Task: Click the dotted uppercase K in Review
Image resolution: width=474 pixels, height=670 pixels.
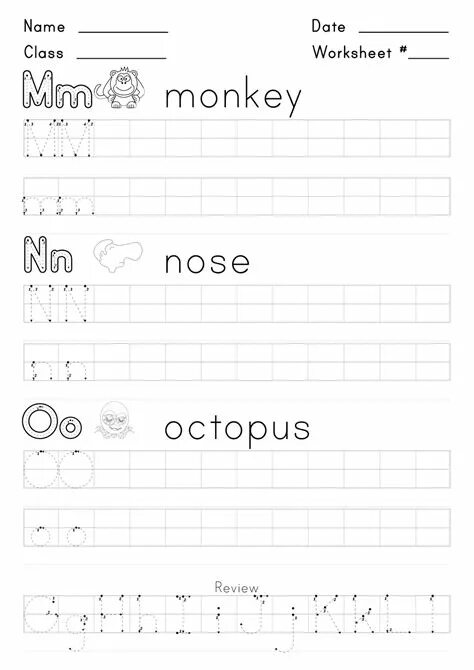Action: 327,614
